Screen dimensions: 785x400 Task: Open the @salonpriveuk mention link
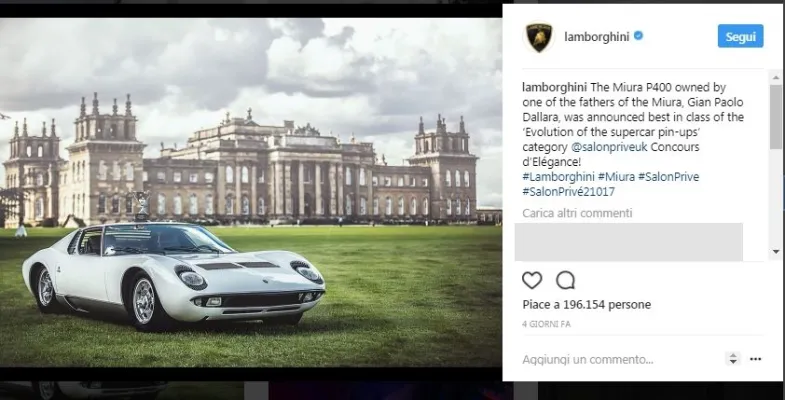pos(610,148)
